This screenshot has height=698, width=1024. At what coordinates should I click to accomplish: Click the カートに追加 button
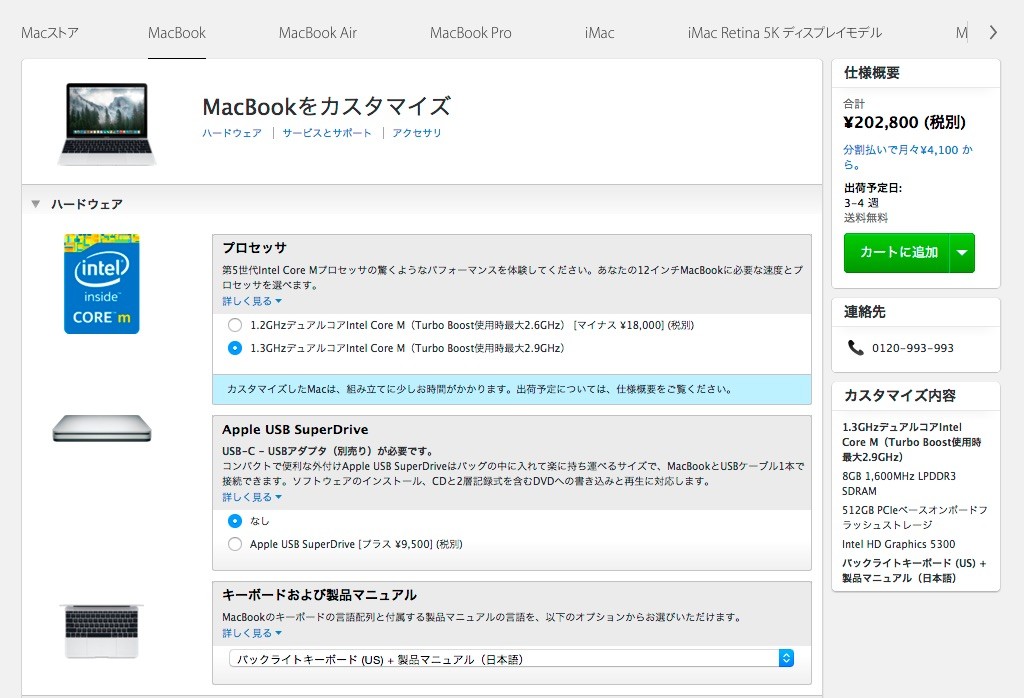click(896, 252)
